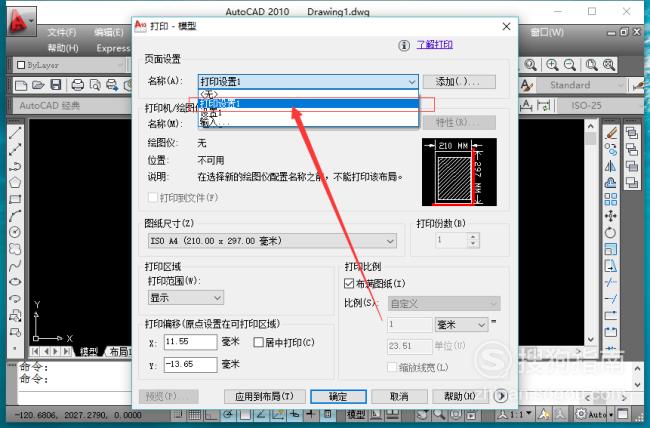The width and height of the screenshot is (650, 428).
Task: Choose <无> in the dropdown list
Action: click(x=308, y=95)
